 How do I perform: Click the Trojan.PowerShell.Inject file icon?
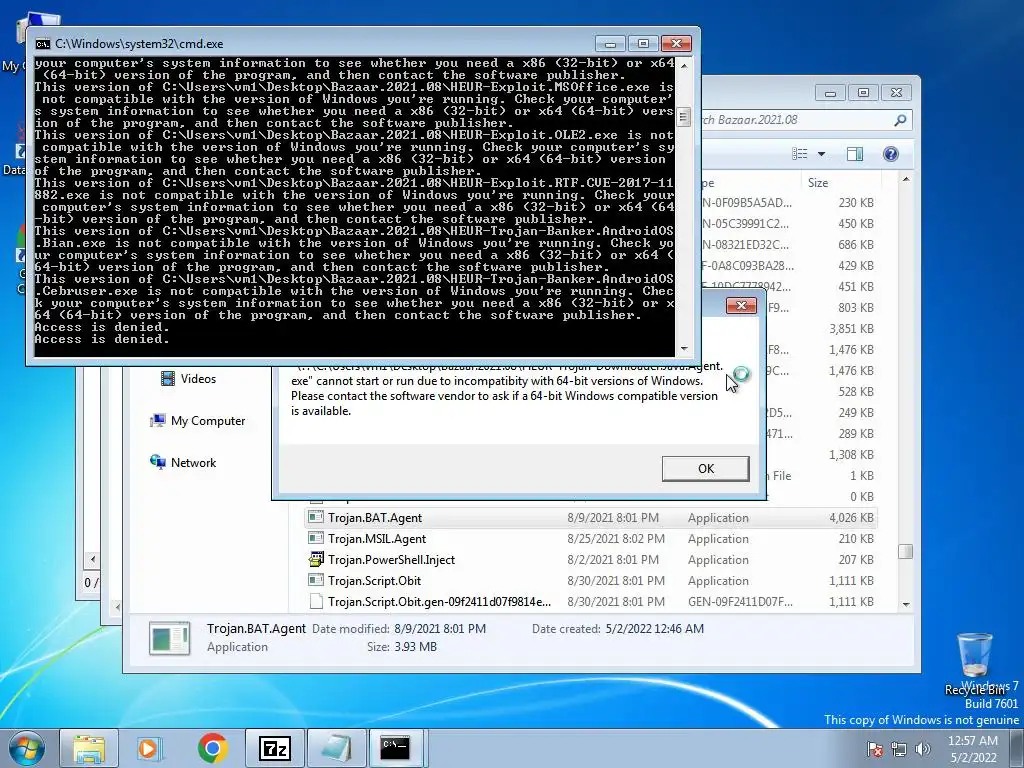316,560
